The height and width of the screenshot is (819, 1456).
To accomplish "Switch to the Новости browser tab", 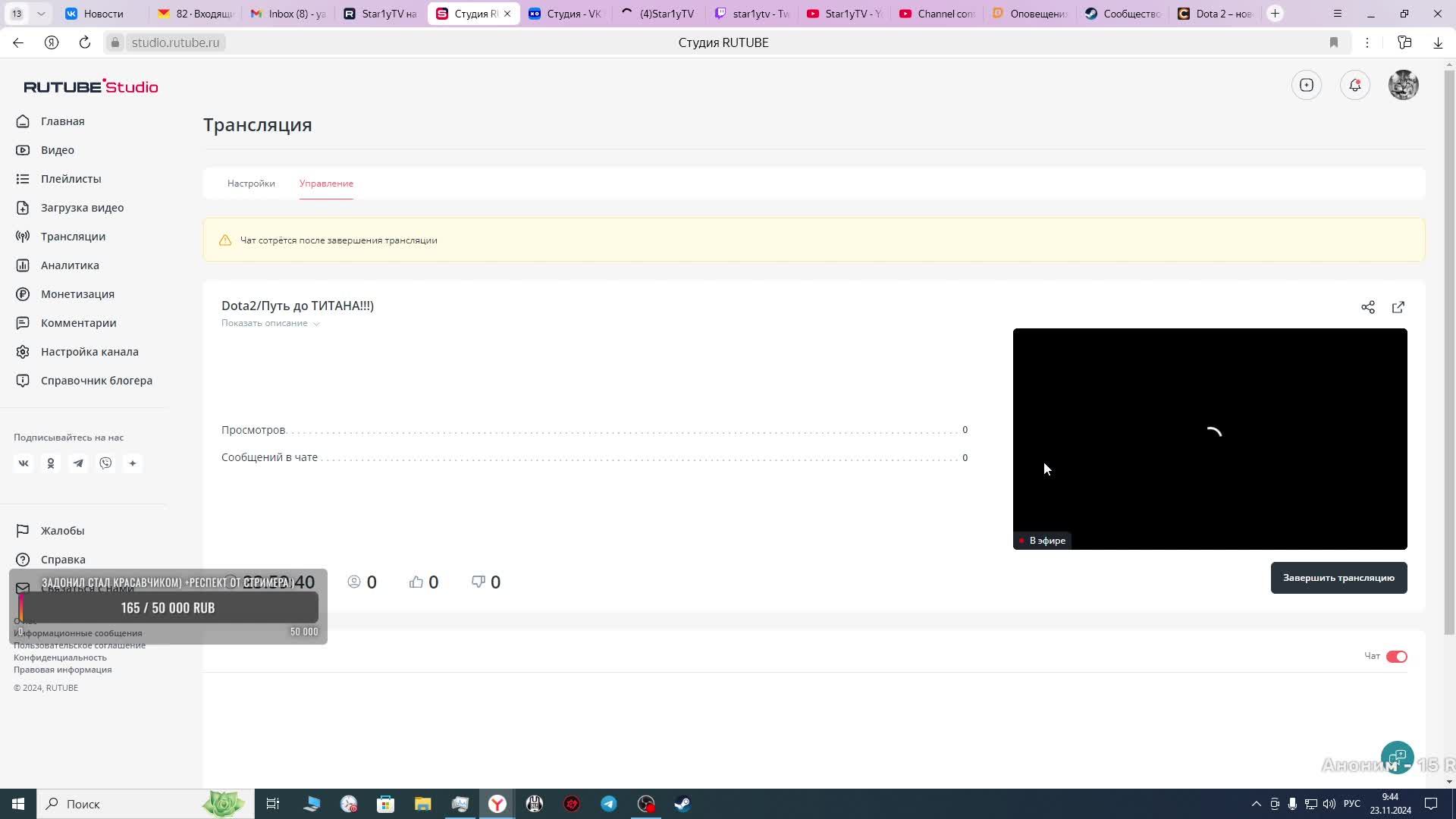I will point(103,14).
